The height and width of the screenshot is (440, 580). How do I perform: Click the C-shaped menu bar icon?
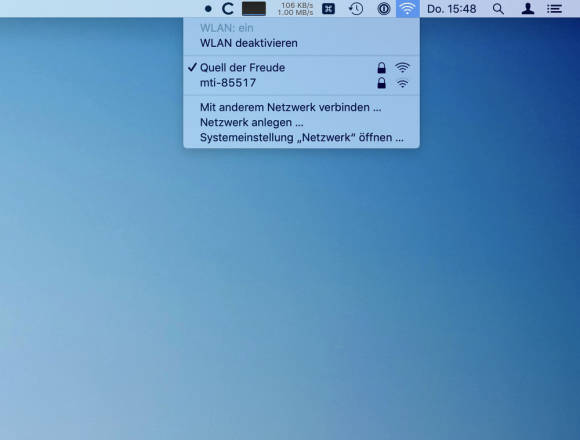coord(227,9)
